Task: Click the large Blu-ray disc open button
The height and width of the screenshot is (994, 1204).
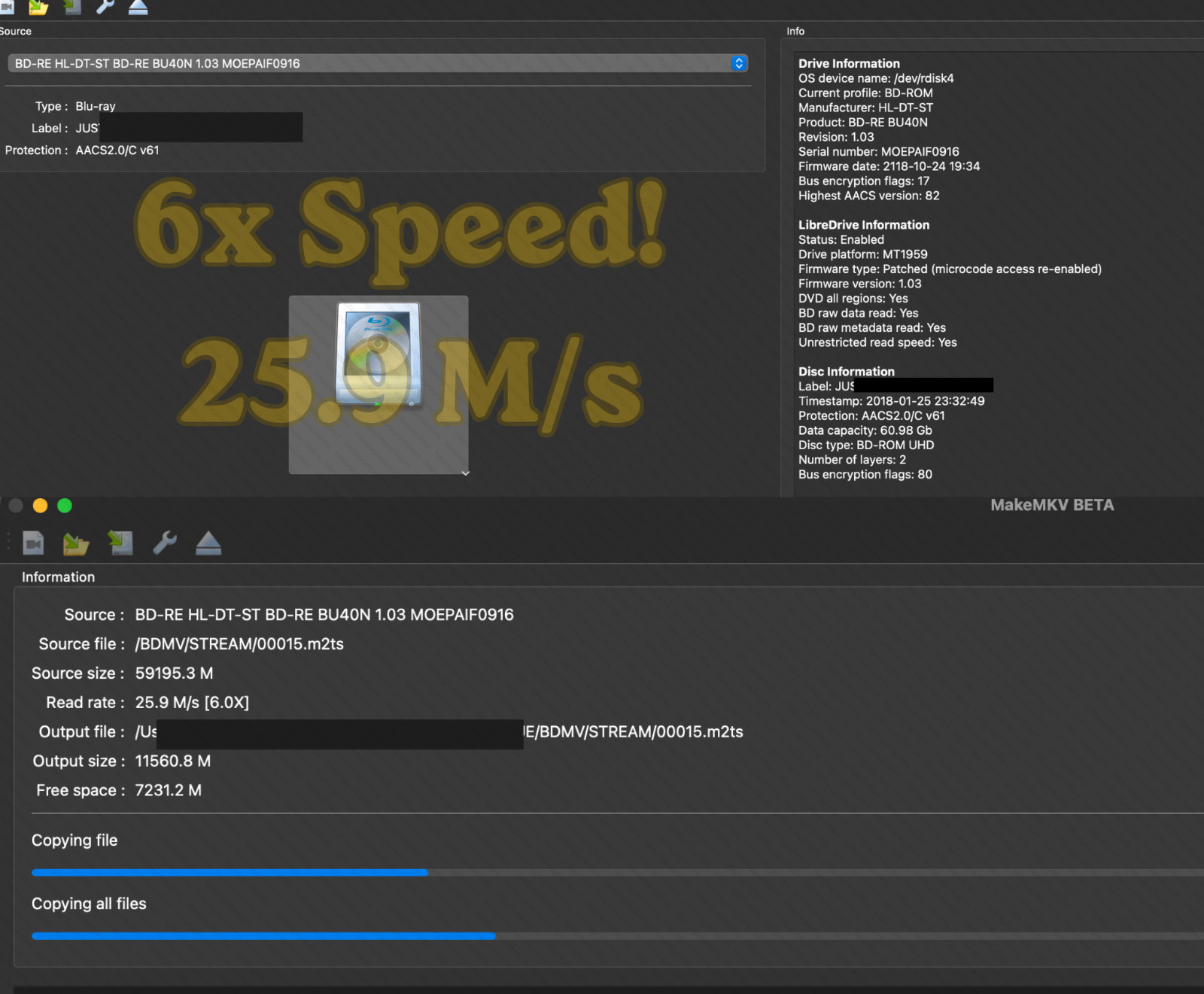Action: 379,385
